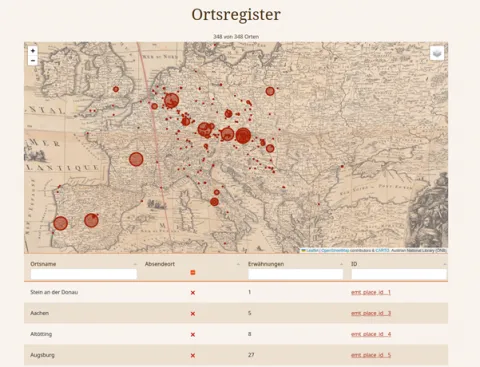This screenshot has height=367, width=480.
Task: Open link emt_place_id__3
Action: click(x=371, y=313)
